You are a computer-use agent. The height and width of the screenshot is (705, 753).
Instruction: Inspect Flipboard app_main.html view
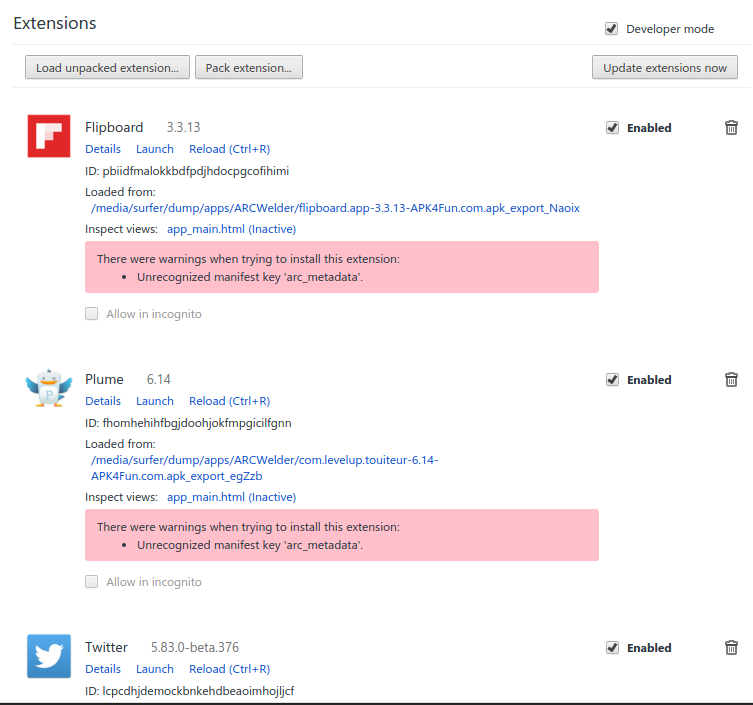click(231, 229)
